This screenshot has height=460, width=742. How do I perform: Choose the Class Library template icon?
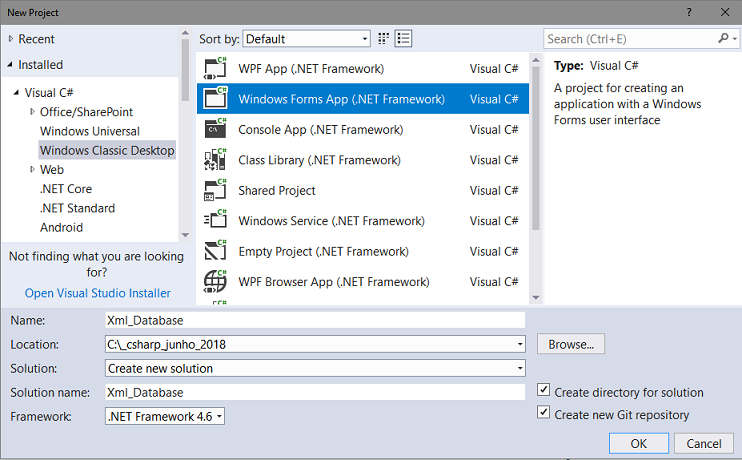pyautogui.click(x=215, y=160)
